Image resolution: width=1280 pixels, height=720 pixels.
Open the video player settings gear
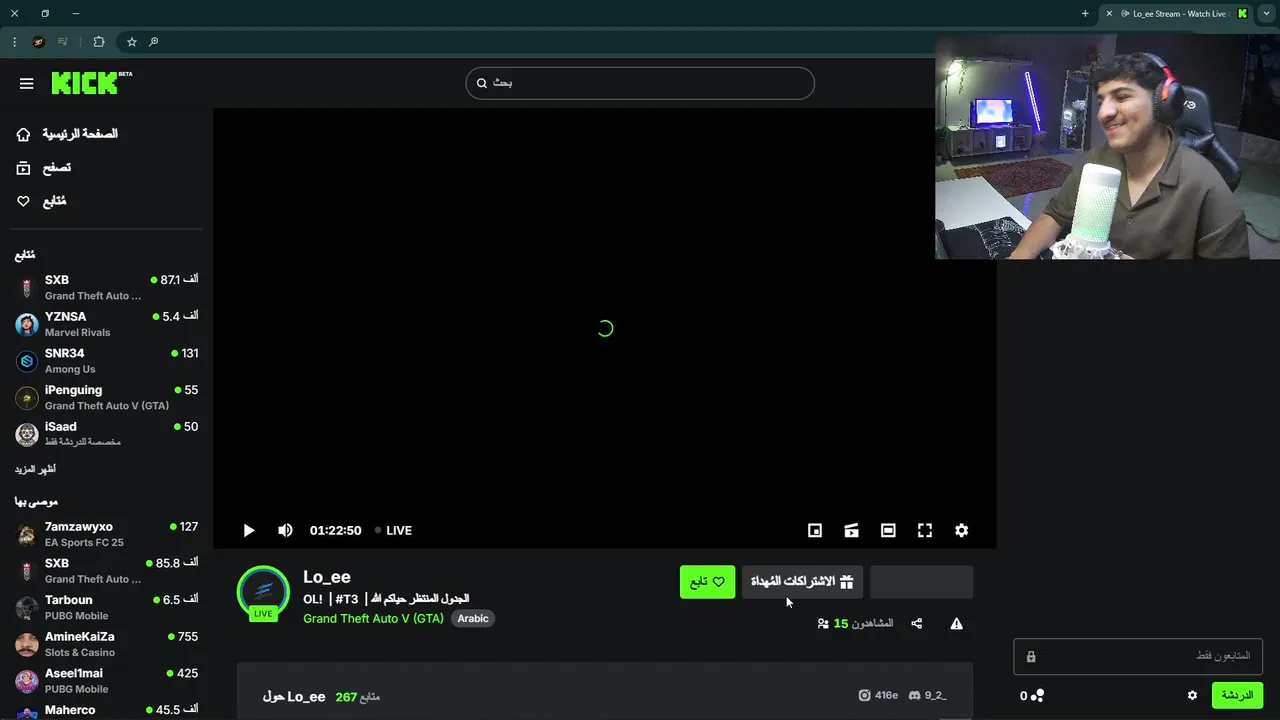[961, 531]
